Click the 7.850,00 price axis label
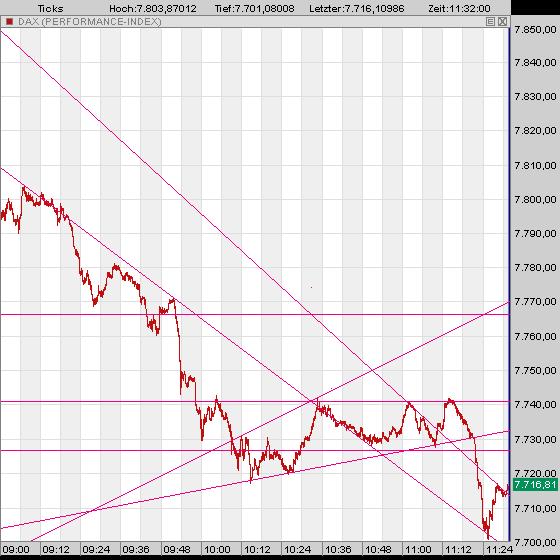Image resolution: width=560 pixels, height=560 pixels. 535,29
